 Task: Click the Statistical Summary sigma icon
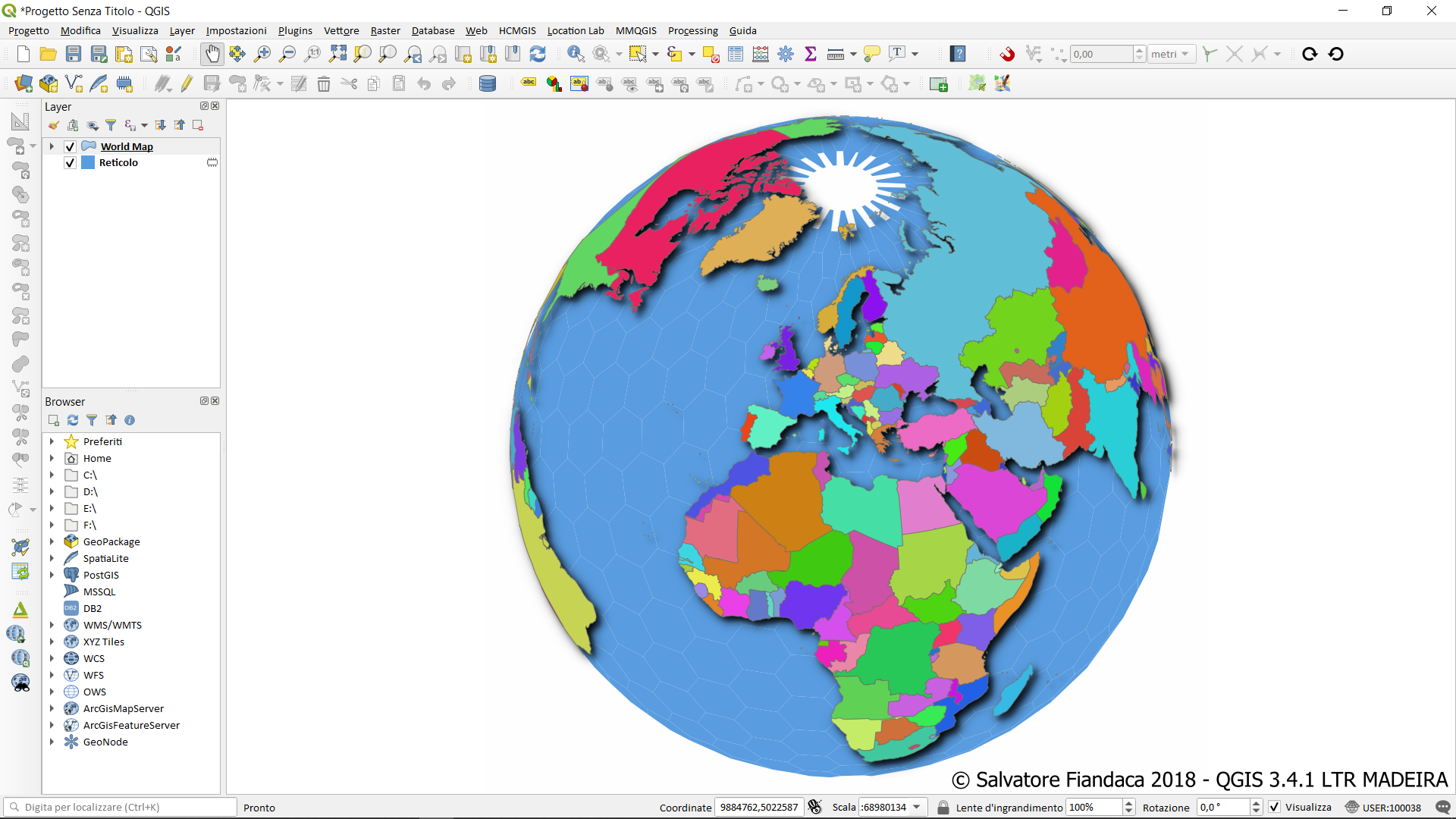coord(811,54)
